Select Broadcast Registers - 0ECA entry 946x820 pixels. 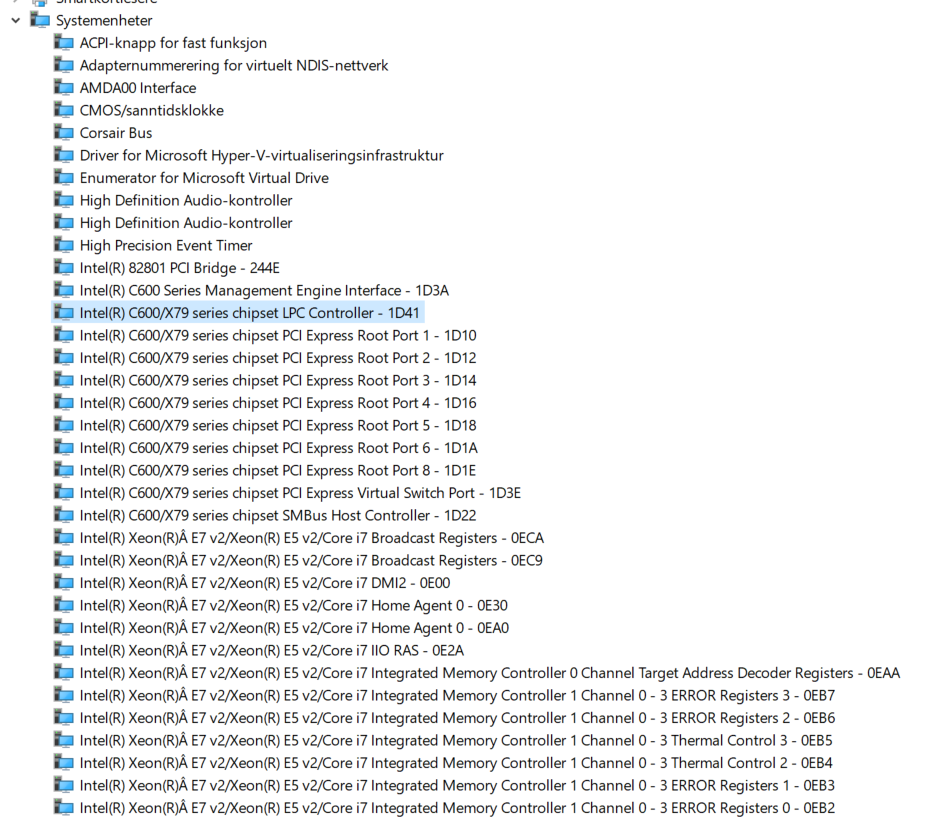click(312, 538)
